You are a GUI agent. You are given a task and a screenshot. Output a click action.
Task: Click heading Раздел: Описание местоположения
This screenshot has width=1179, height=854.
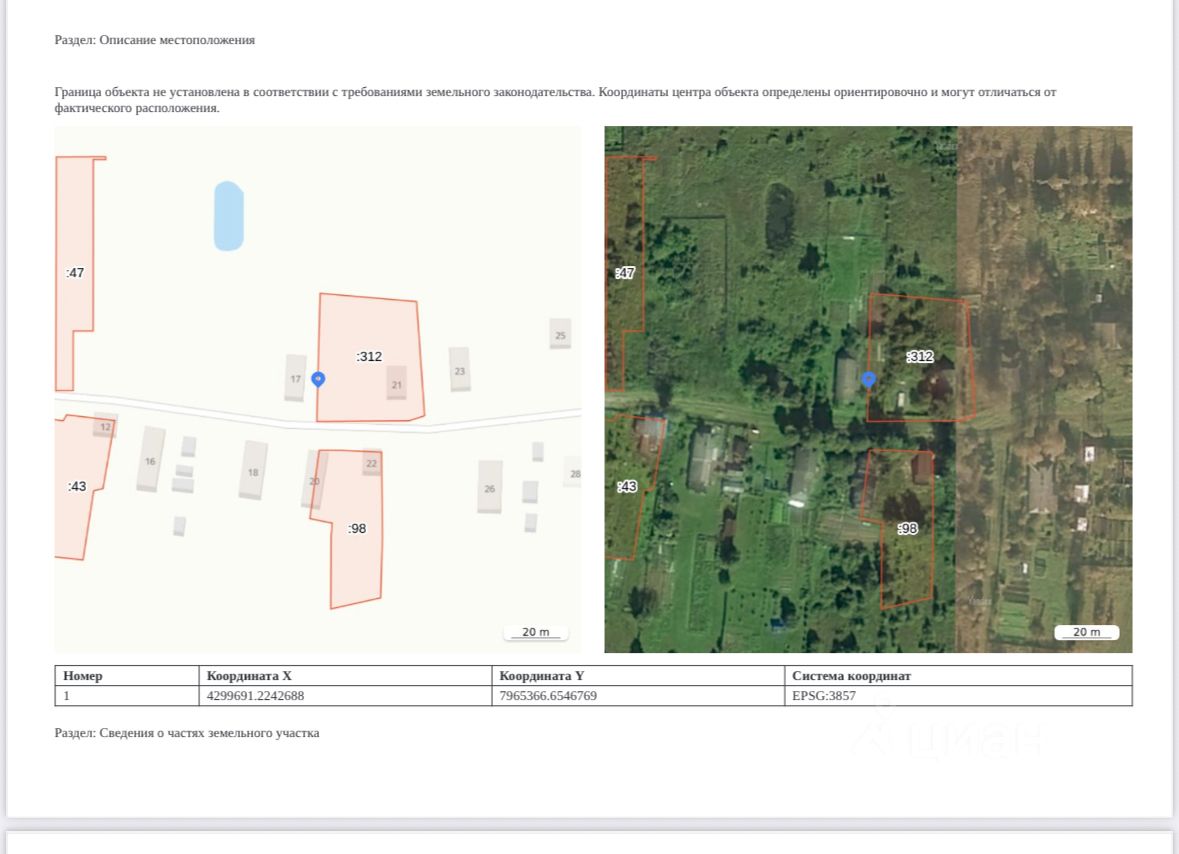(154, 40)
